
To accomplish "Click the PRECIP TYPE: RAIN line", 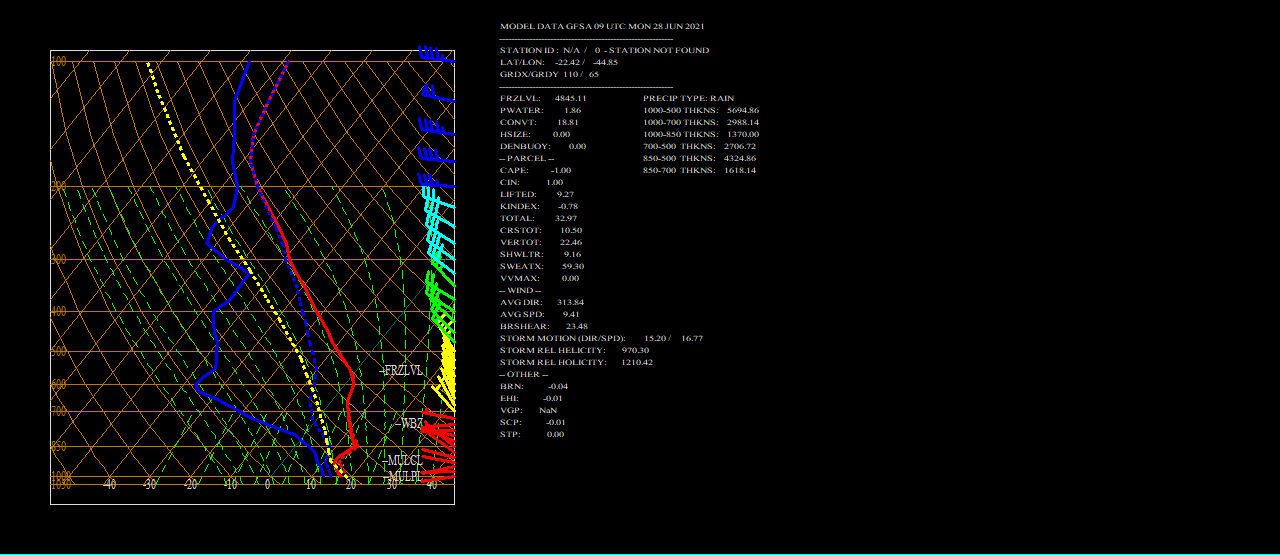I will [688, 98].
